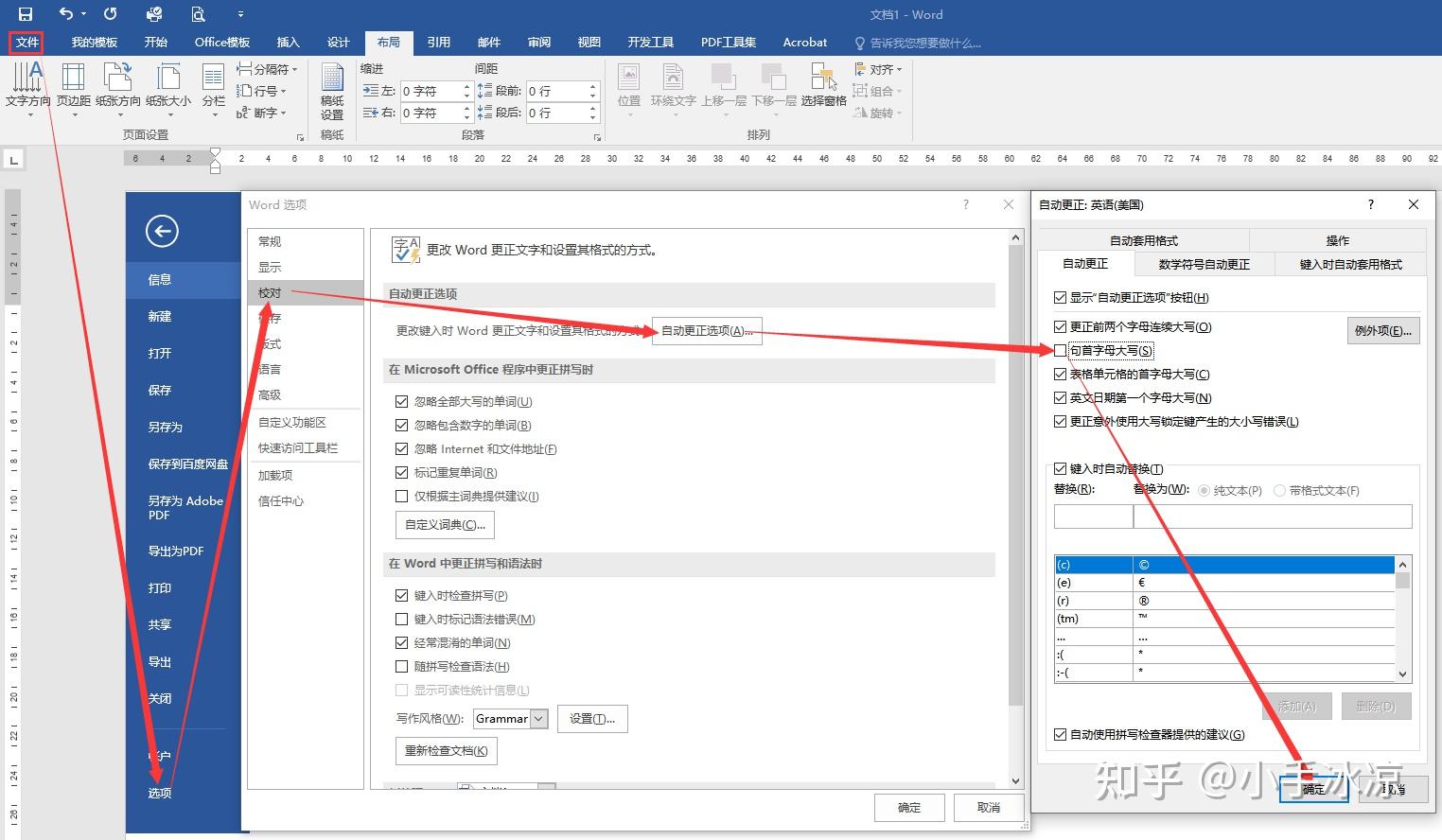The height and width of the screenshot is (840, 1442).
Task: Click the back arrow in backstage view
Action: pyautogui.click(x=162, y=231)
